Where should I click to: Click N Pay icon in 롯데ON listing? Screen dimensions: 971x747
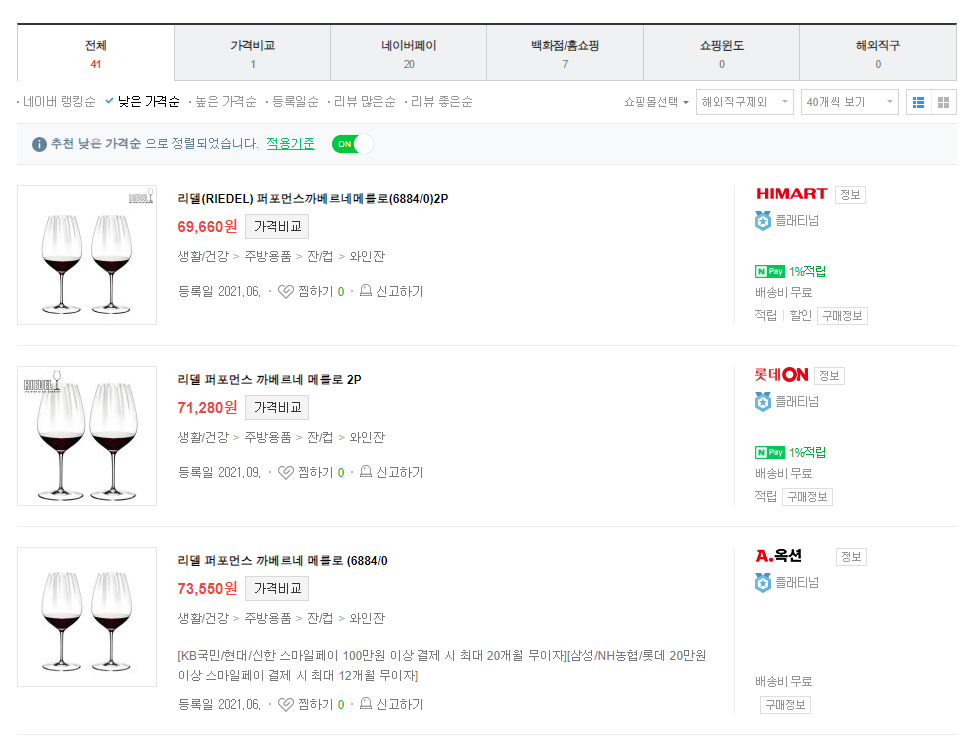(x=770, y=452)
